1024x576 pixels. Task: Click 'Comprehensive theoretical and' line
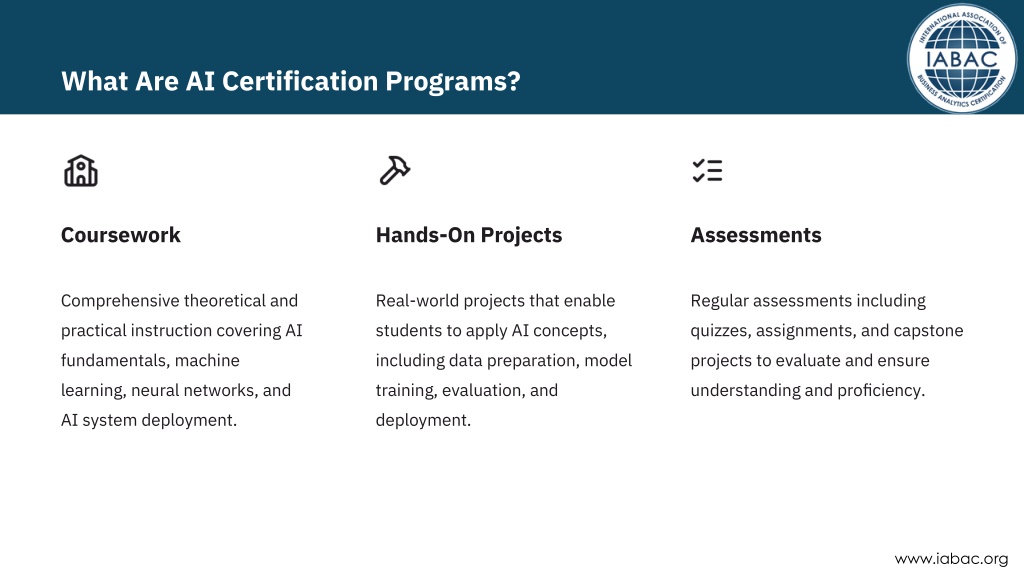(180, 301)
